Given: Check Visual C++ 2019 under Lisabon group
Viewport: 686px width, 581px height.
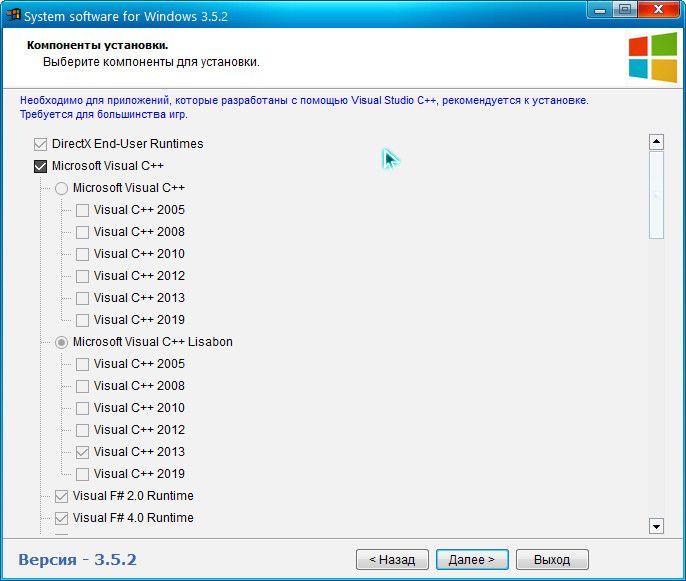Looking at the screenshot, I should [82, 474].
